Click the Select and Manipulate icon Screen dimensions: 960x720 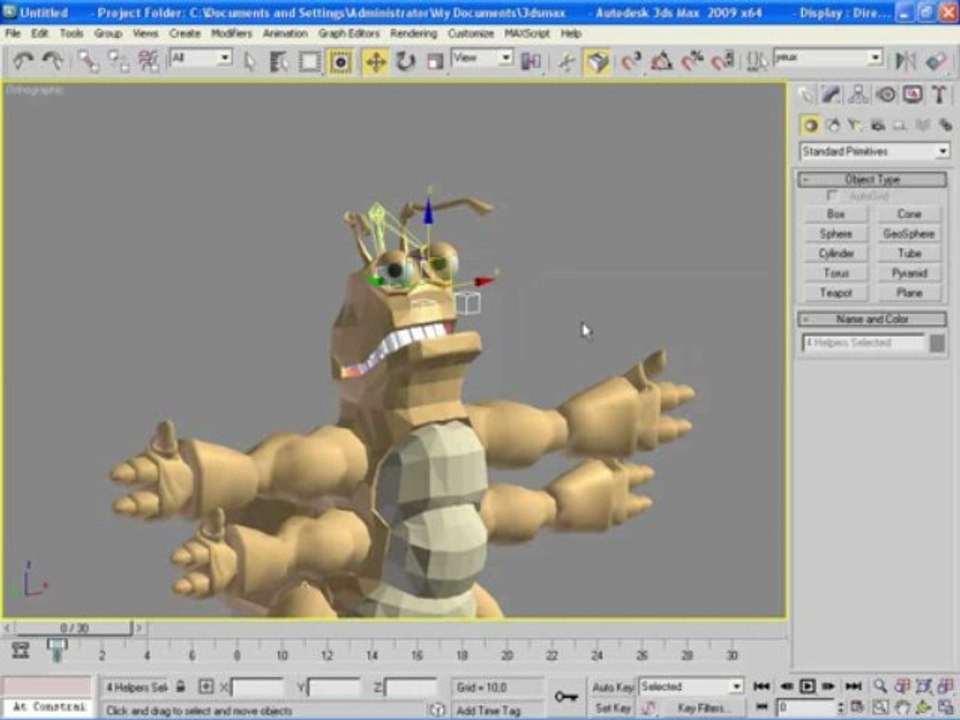(x=567, y=61)
